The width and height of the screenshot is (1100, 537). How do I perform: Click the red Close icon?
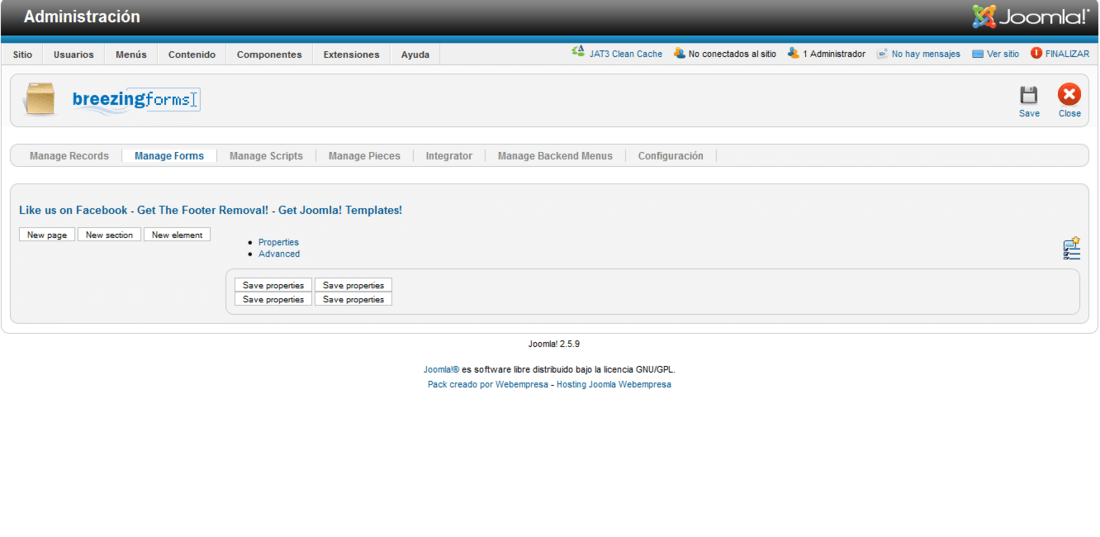pyautogui.click(x=1069, y=95)
